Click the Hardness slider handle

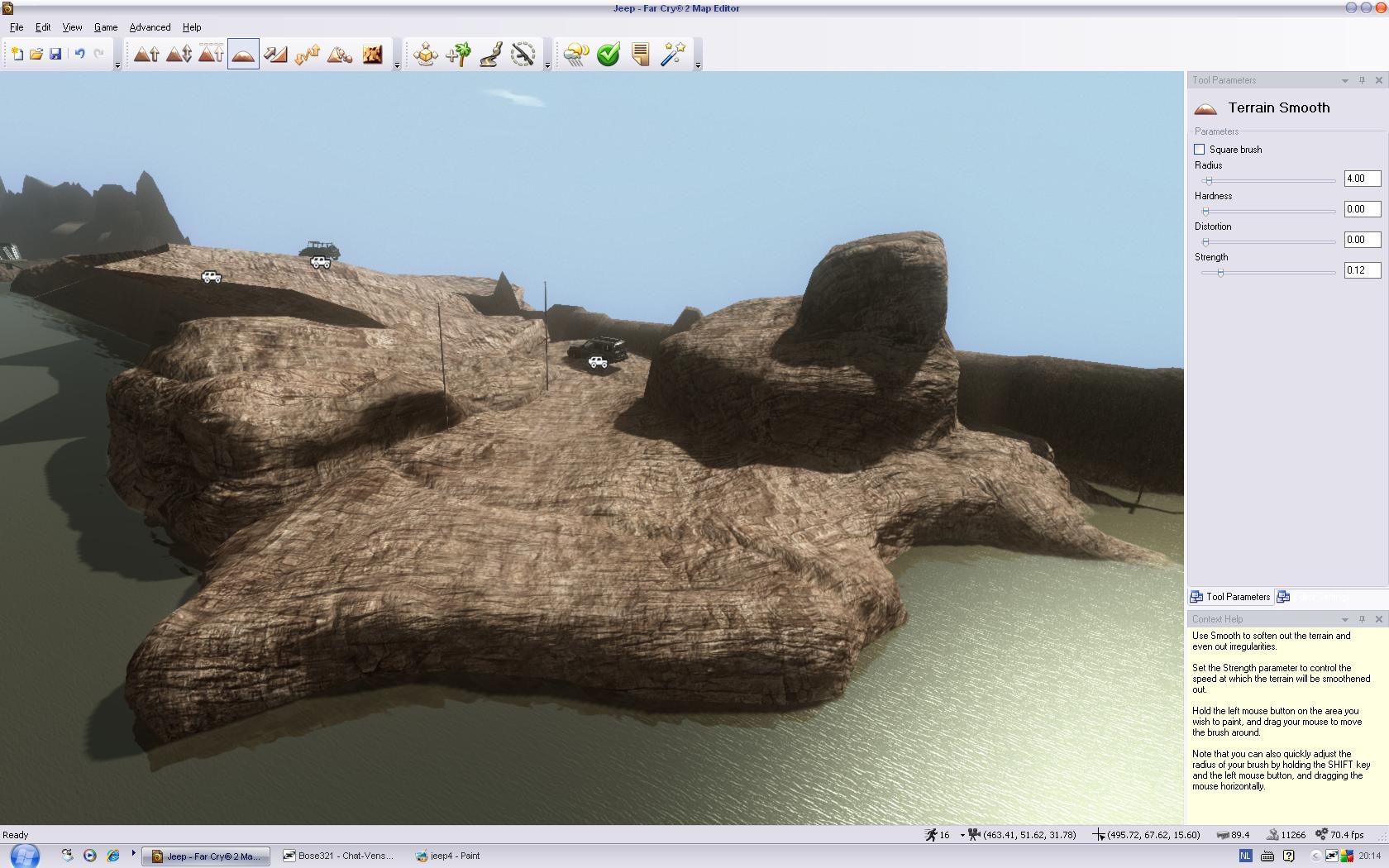point(1205,212)
